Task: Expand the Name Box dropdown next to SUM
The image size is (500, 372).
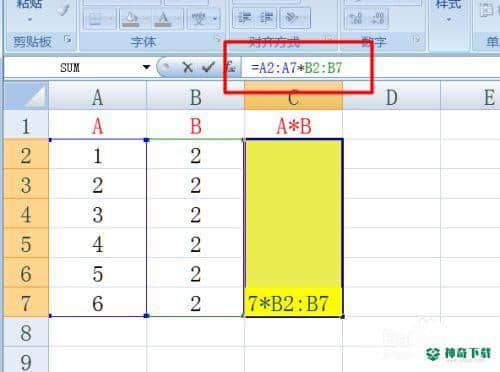Action: click(x=146, y=67)
